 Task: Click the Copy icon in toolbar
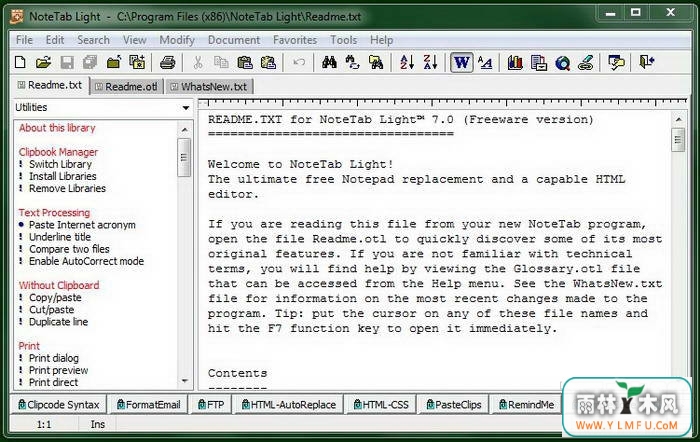[221, 62]
